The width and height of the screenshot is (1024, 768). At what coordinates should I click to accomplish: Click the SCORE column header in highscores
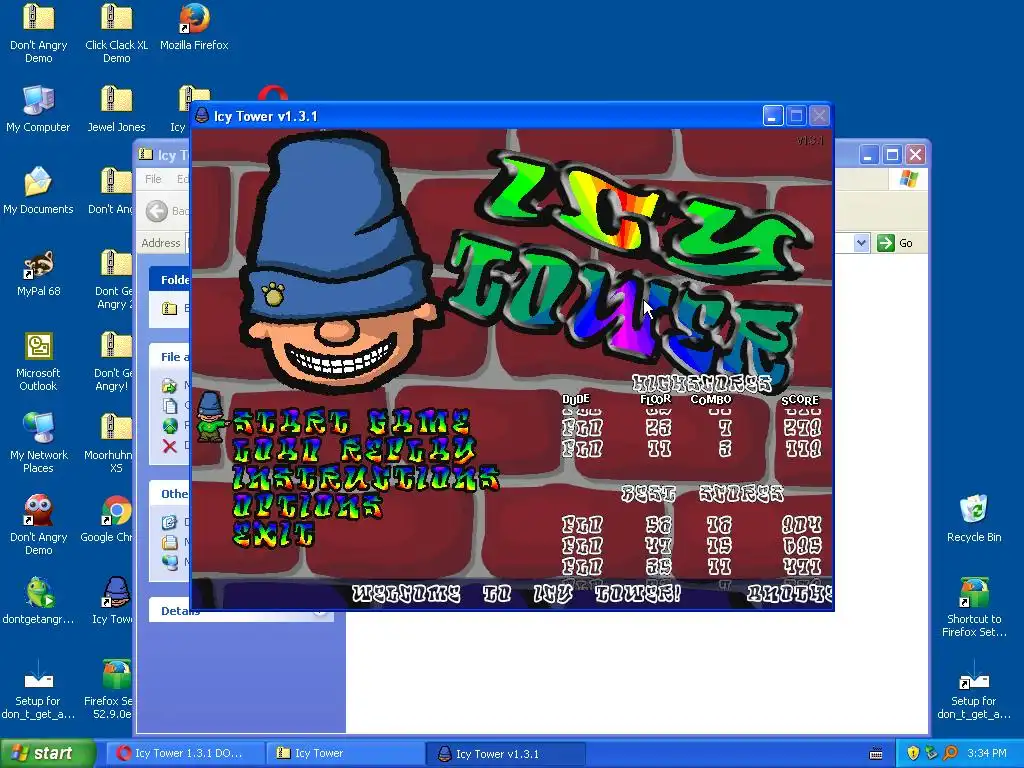[x=800, y=400]
